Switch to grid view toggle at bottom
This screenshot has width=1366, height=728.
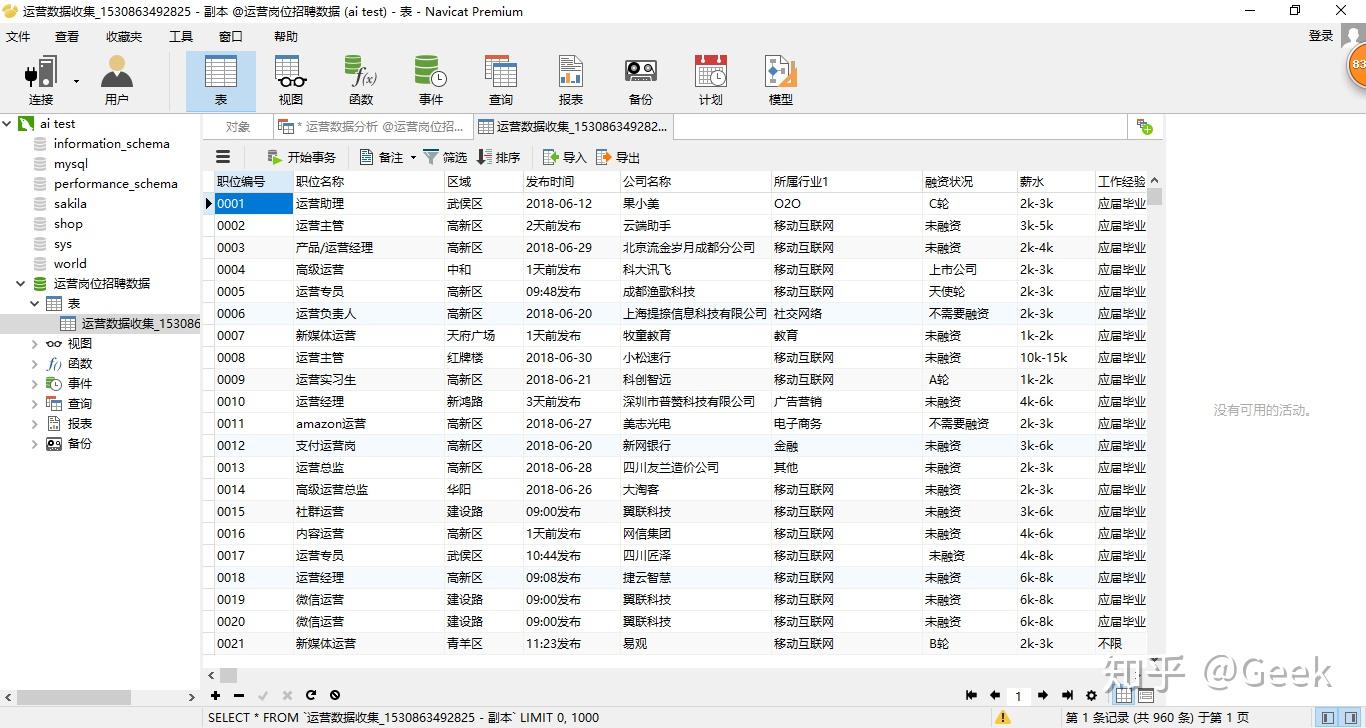1123,695
